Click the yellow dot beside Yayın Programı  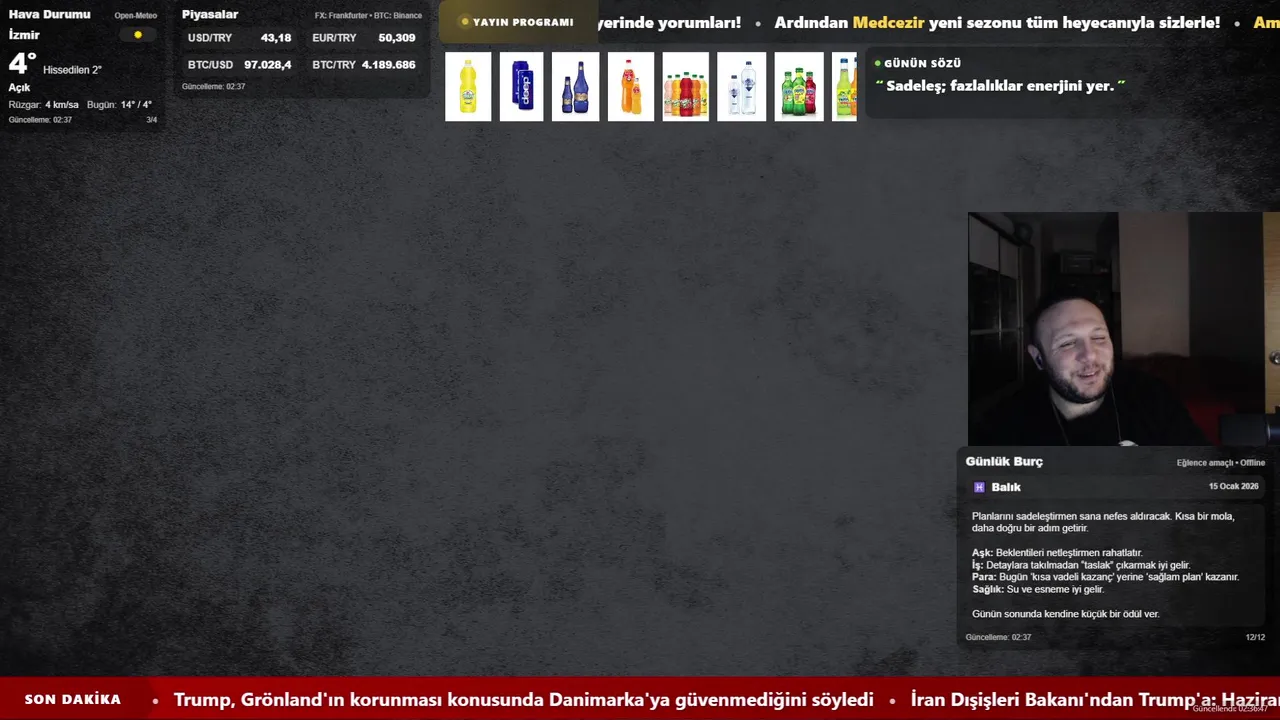[465, 22]
